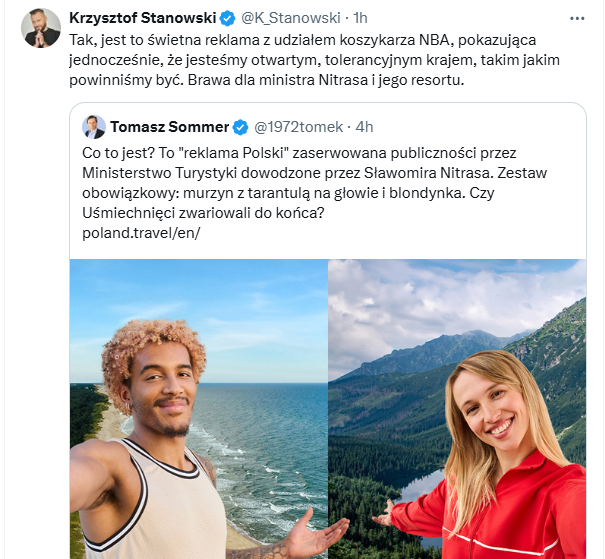Open the @1972tomek handle
Screen dimensions: 605x559
(x=298, y=127)
